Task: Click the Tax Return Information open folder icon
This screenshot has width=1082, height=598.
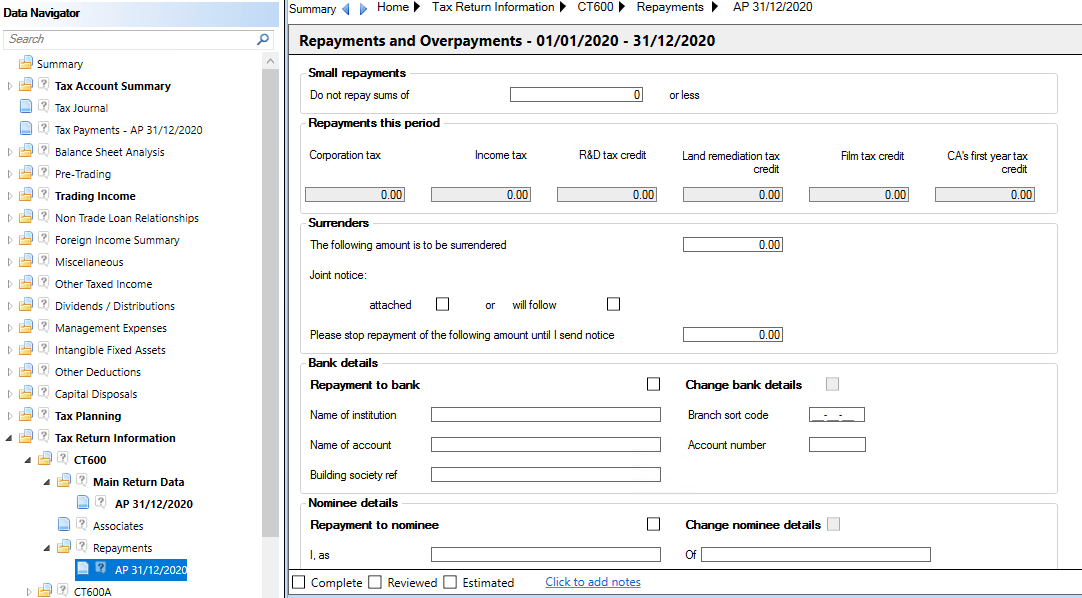Action: (26, 438)
